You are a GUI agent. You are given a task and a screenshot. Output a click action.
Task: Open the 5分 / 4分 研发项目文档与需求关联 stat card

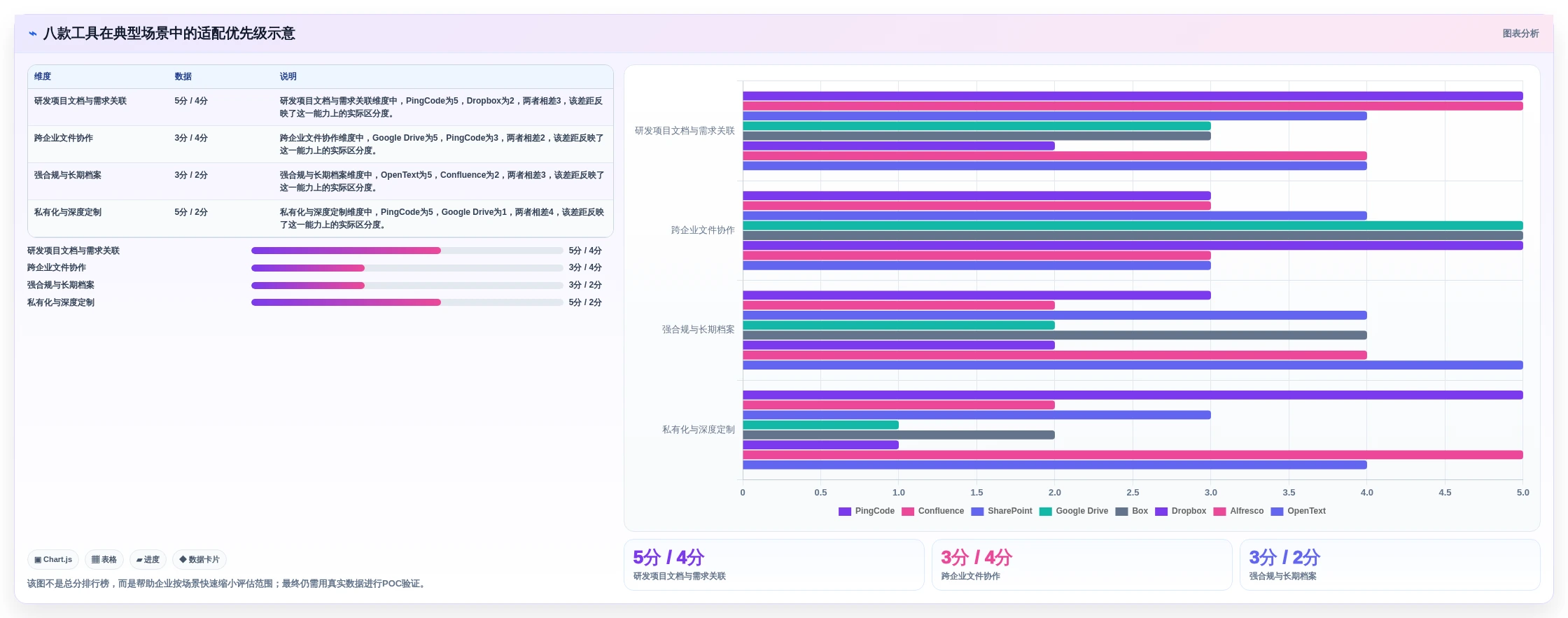774,565
